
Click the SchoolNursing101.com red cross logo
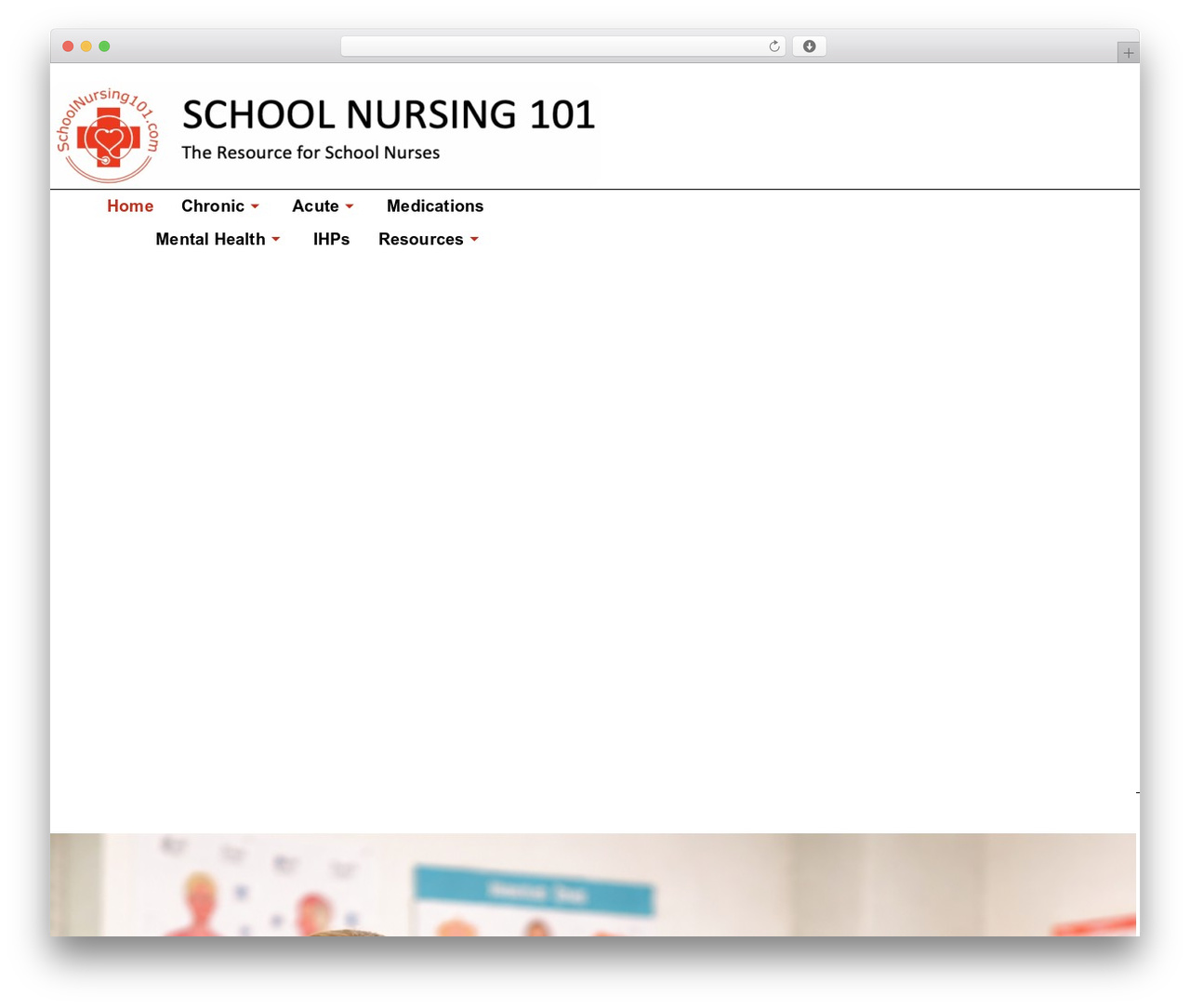click(108, 135)
